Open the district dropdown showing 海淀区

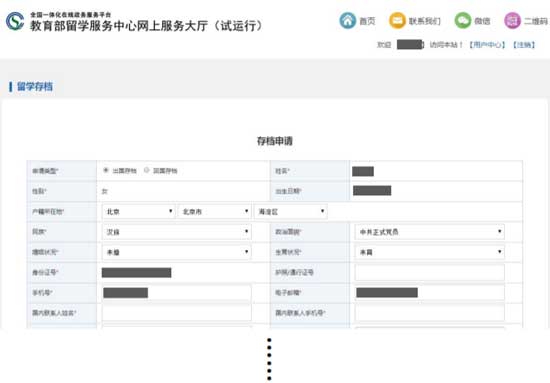tap(290, 211)
